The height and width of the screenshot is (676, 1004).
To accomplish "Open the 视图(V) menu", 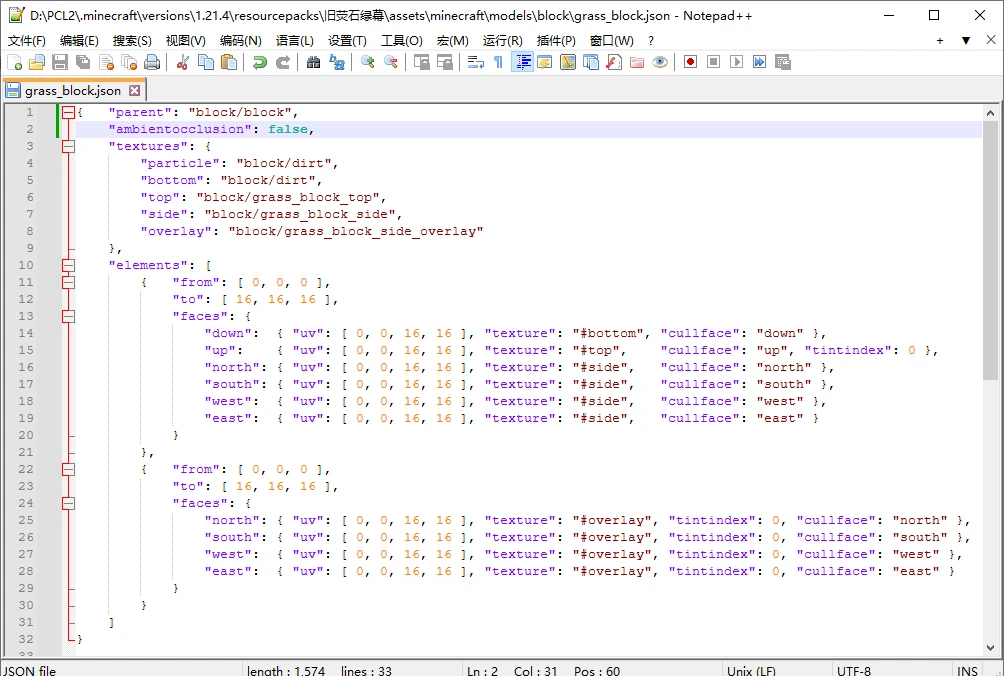I will tap(186, 40).
